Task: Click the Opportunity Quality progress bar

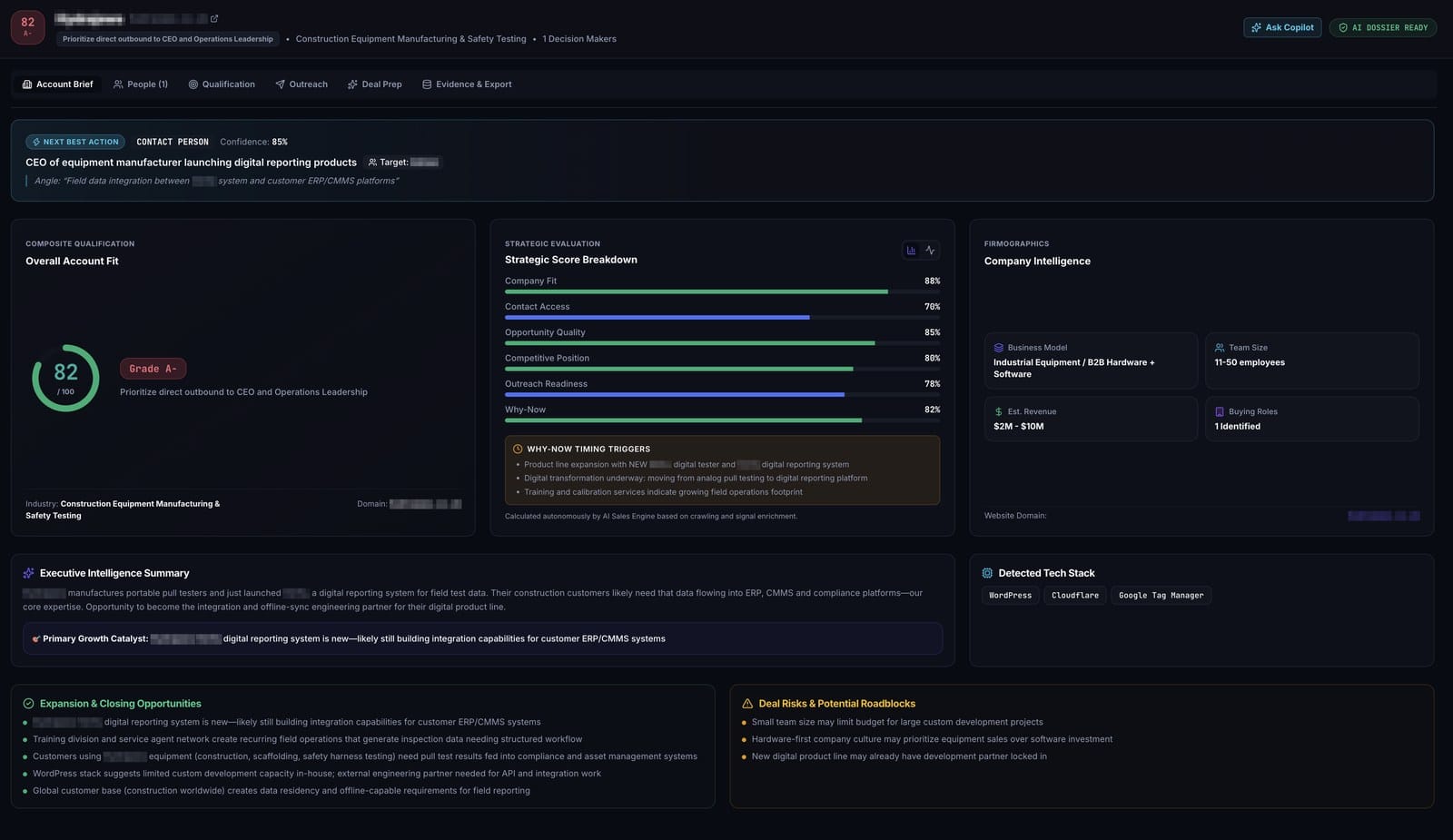Action: (x=722, y=343)
